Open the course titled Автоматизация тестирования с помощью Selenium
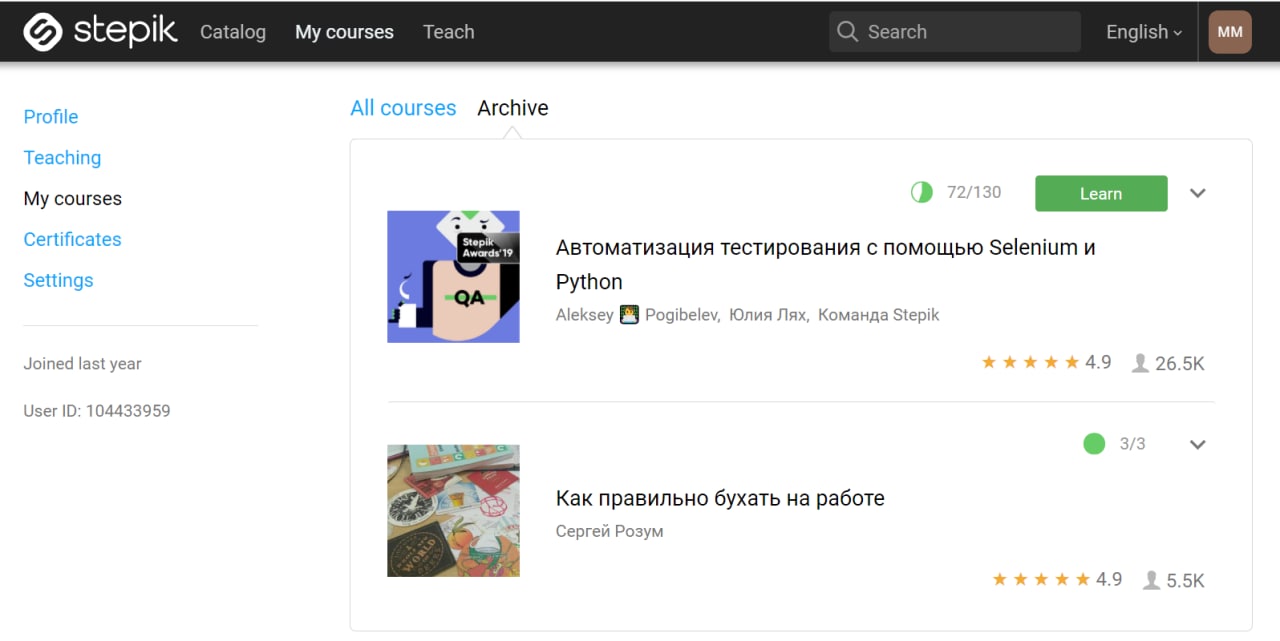The height and width of the screenshot is (641, 1280). (x=826, y=264)
